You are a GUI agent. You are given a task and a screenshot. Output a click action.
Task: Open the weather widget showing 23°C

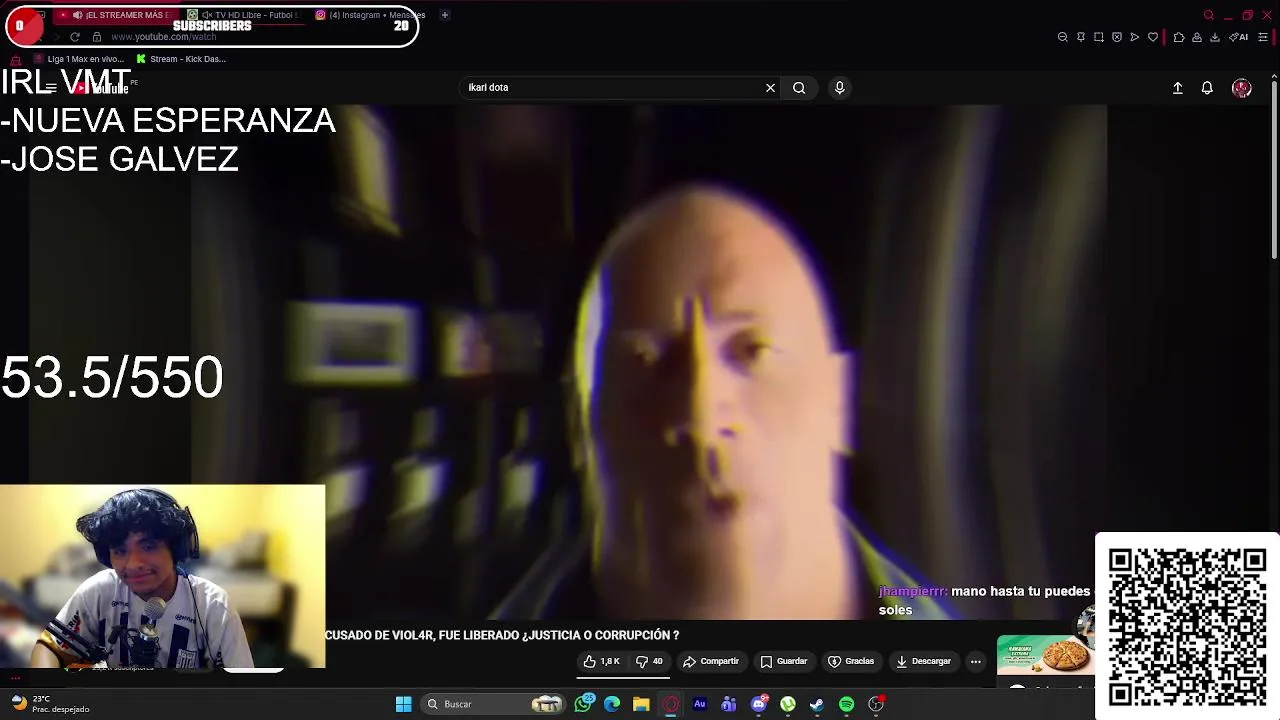(x=50, y=704)
